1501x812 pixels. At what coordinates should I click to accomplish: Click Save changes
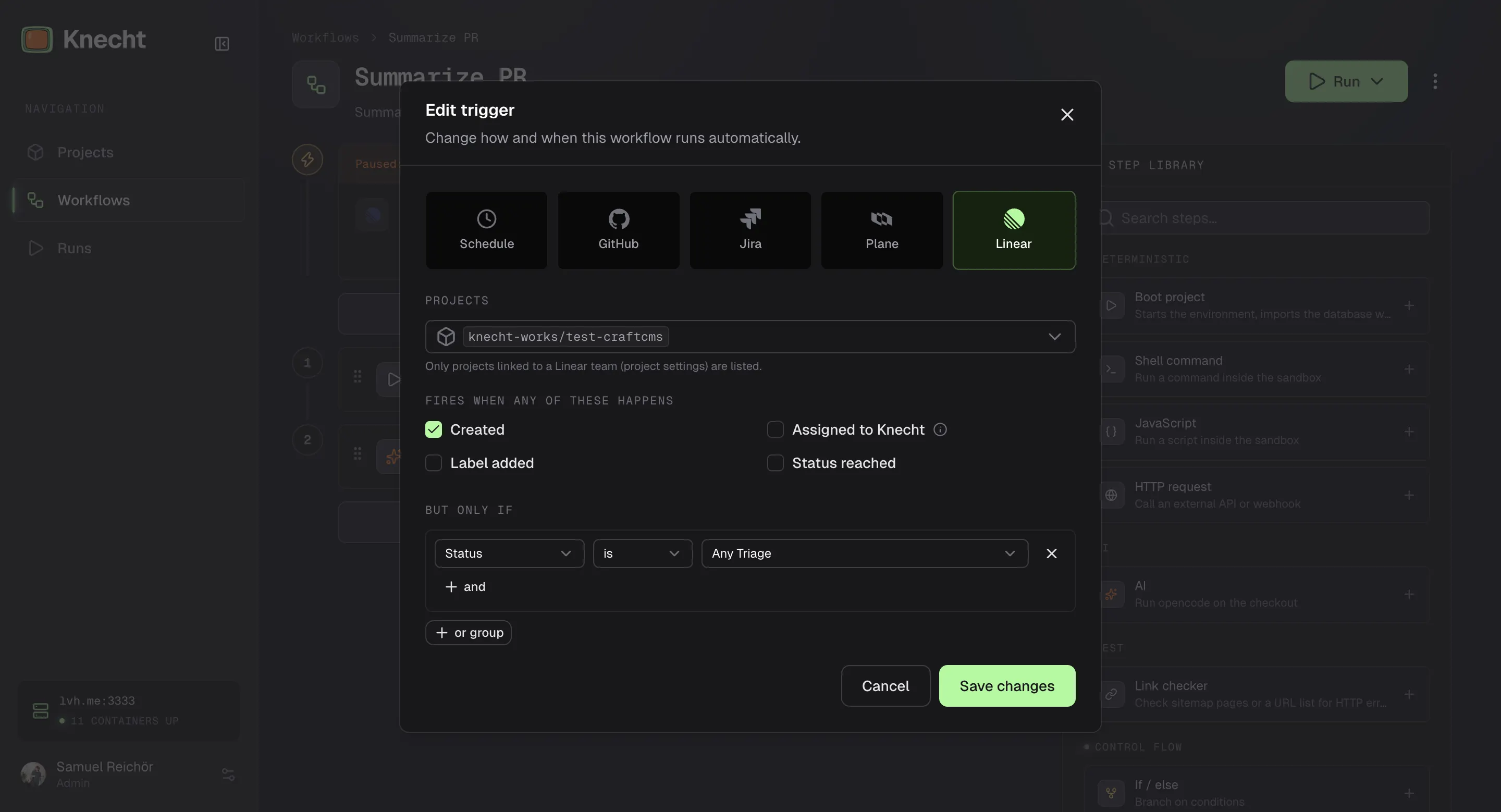[x=1007, y=685]
